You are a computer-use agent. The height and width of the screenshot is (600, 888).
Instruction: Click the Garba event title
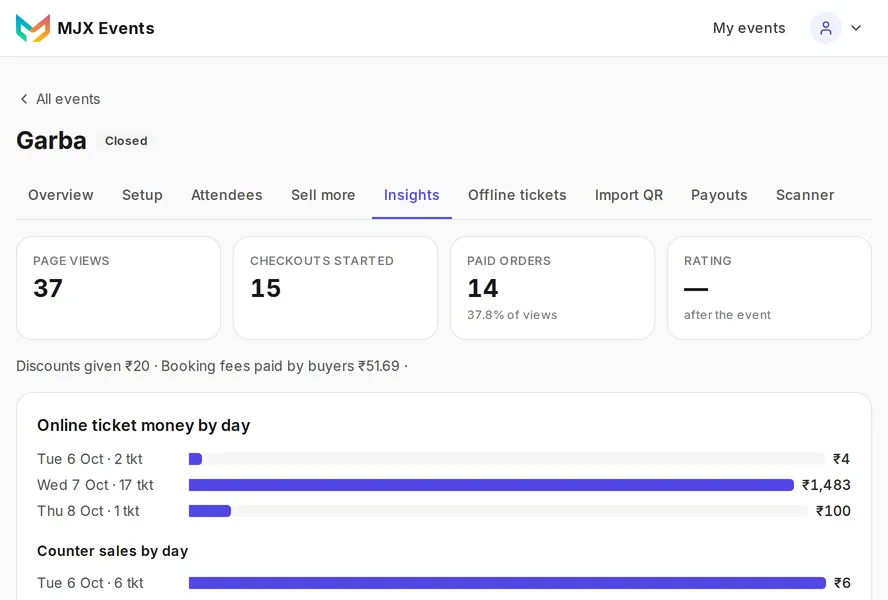pyautogui.click(x=51, y=141)
